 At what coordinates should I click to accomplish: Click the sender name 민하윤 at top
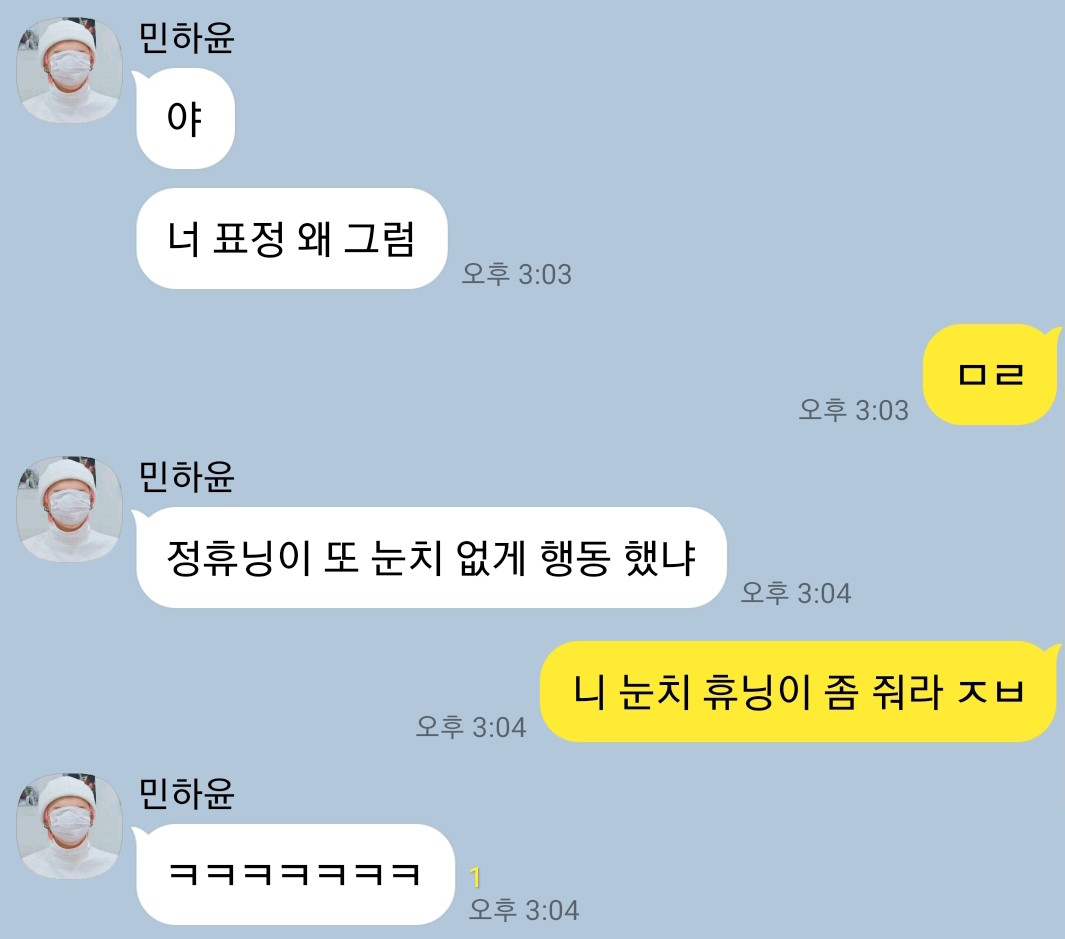click(x=186, y=38)
